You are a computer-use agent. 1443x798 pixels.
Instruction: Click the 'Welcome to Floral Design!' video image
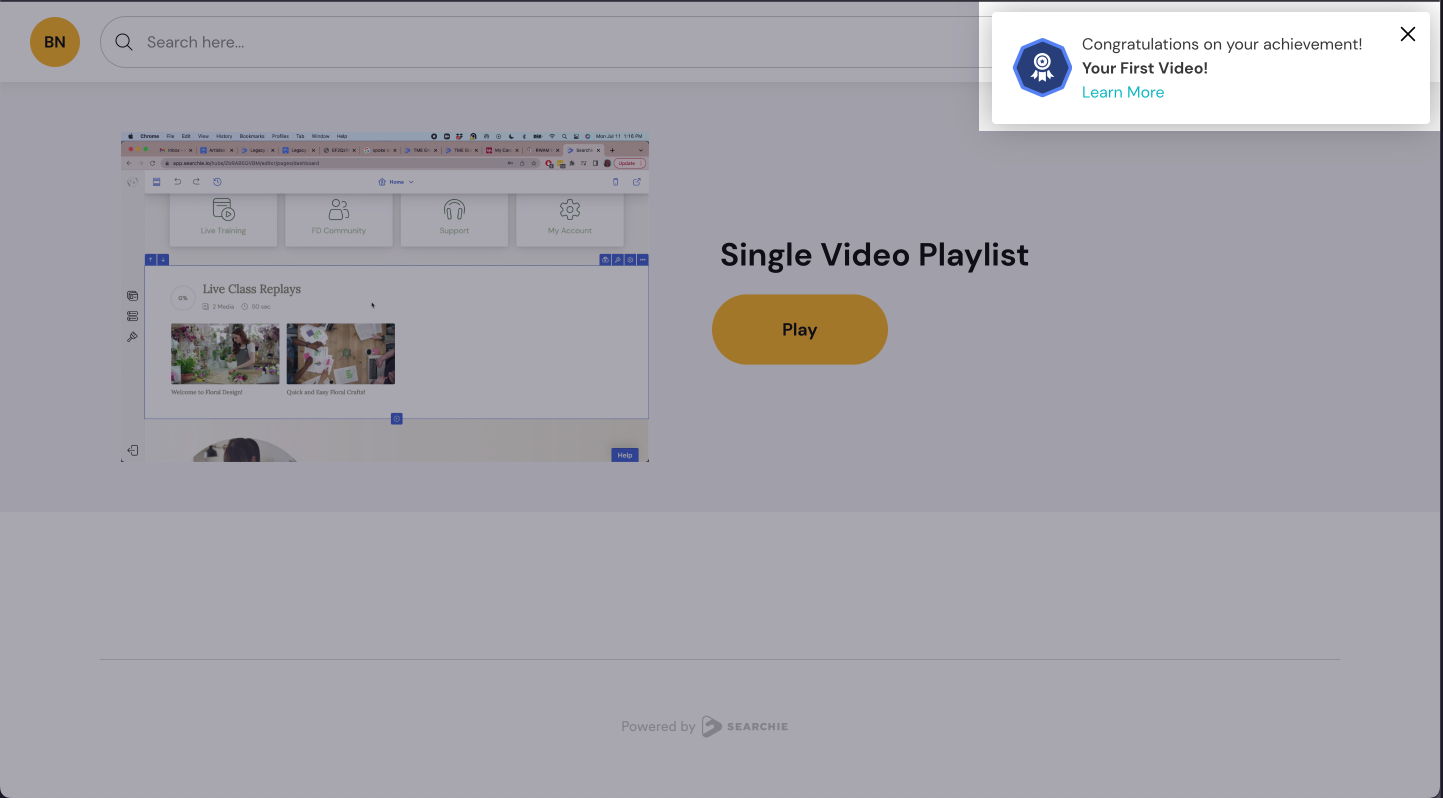tap(225, 354)
